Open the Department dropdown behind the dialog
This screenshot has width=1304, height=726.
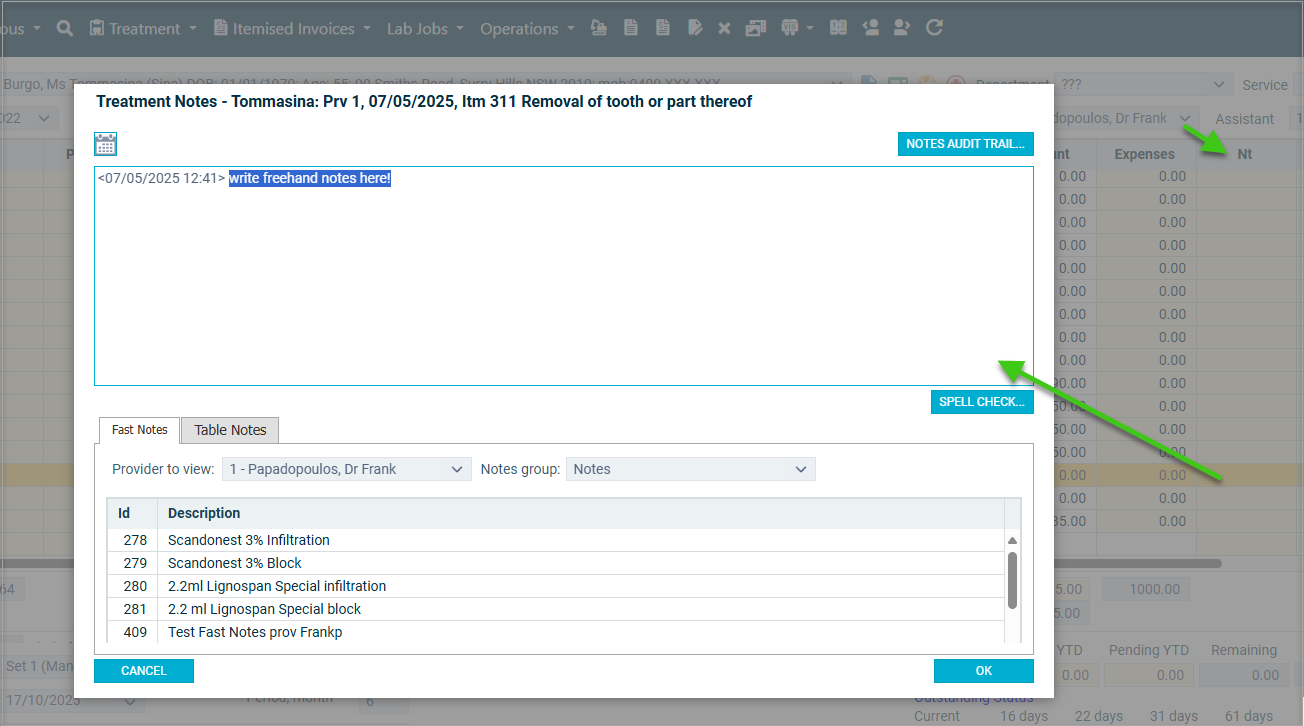pyautogui.click(x=1143, y=85)
